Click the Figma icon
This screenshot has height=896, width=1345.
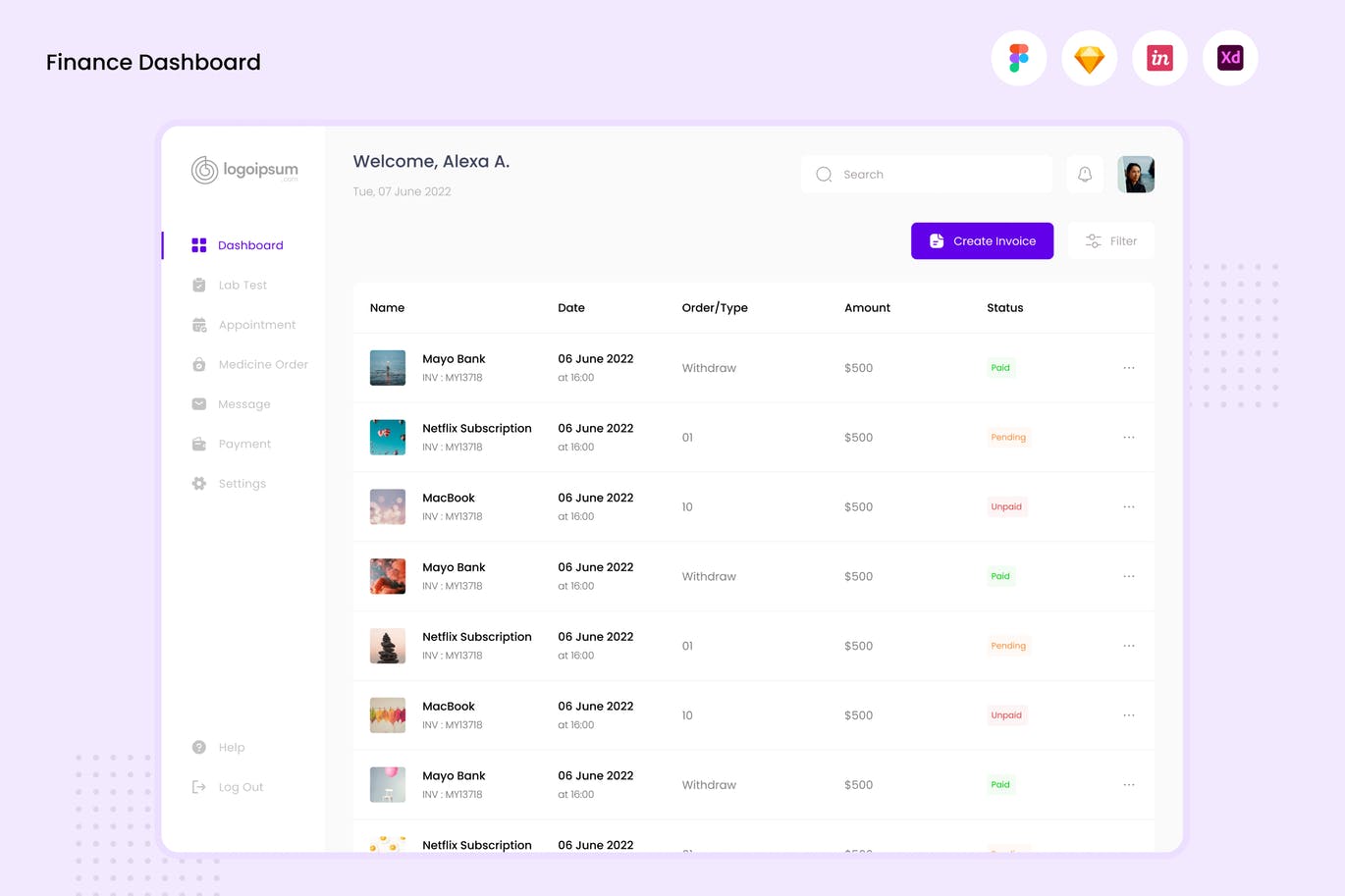[1019, 58]
